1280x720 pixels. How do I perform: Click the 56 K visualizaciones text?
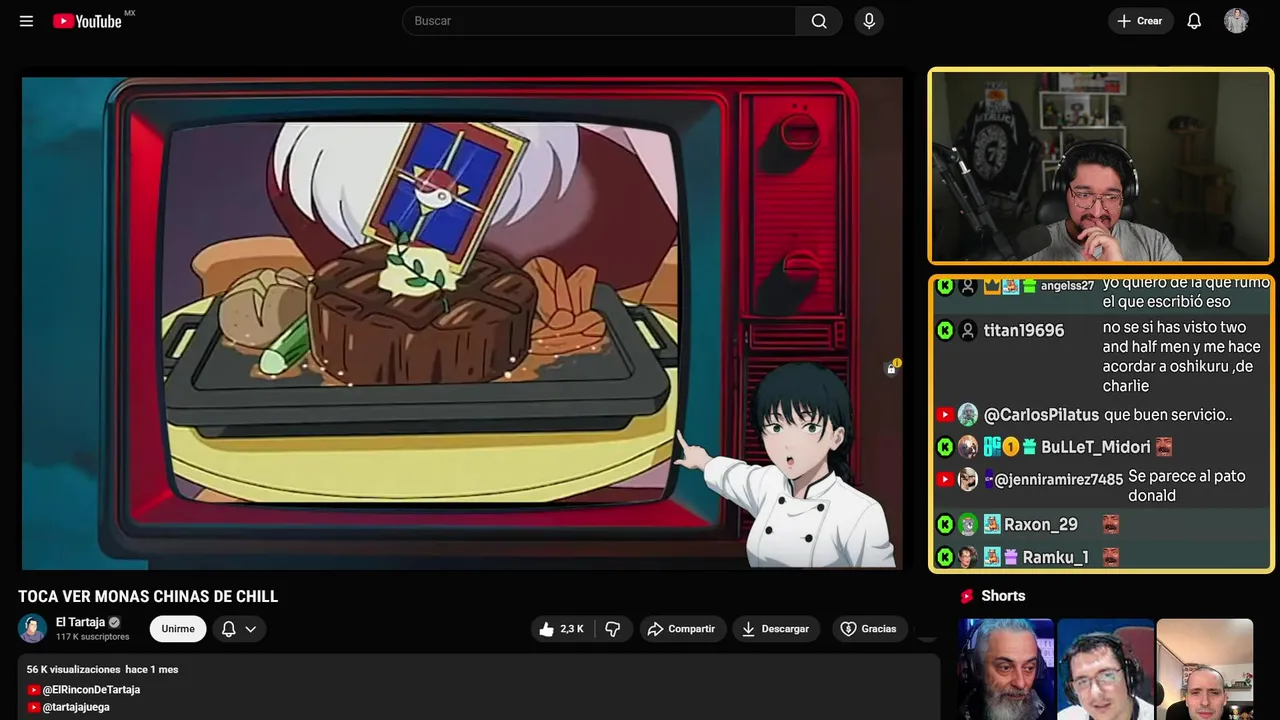point(73,669)
